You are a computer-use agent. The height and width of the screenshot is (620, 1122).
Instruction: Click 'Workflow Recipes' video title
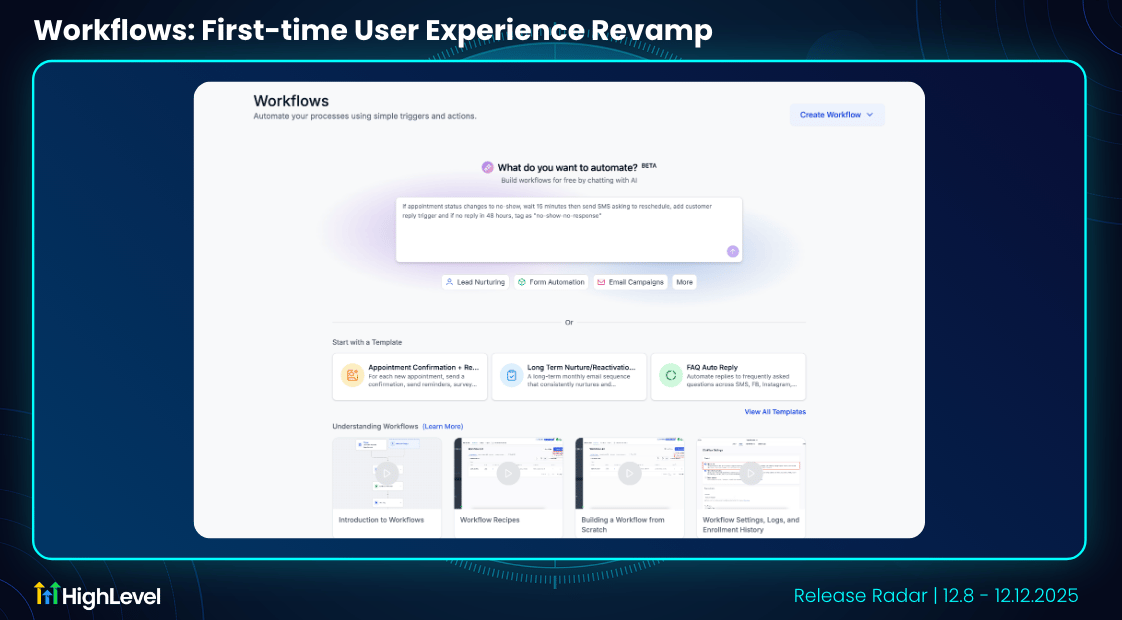[489, 520]
